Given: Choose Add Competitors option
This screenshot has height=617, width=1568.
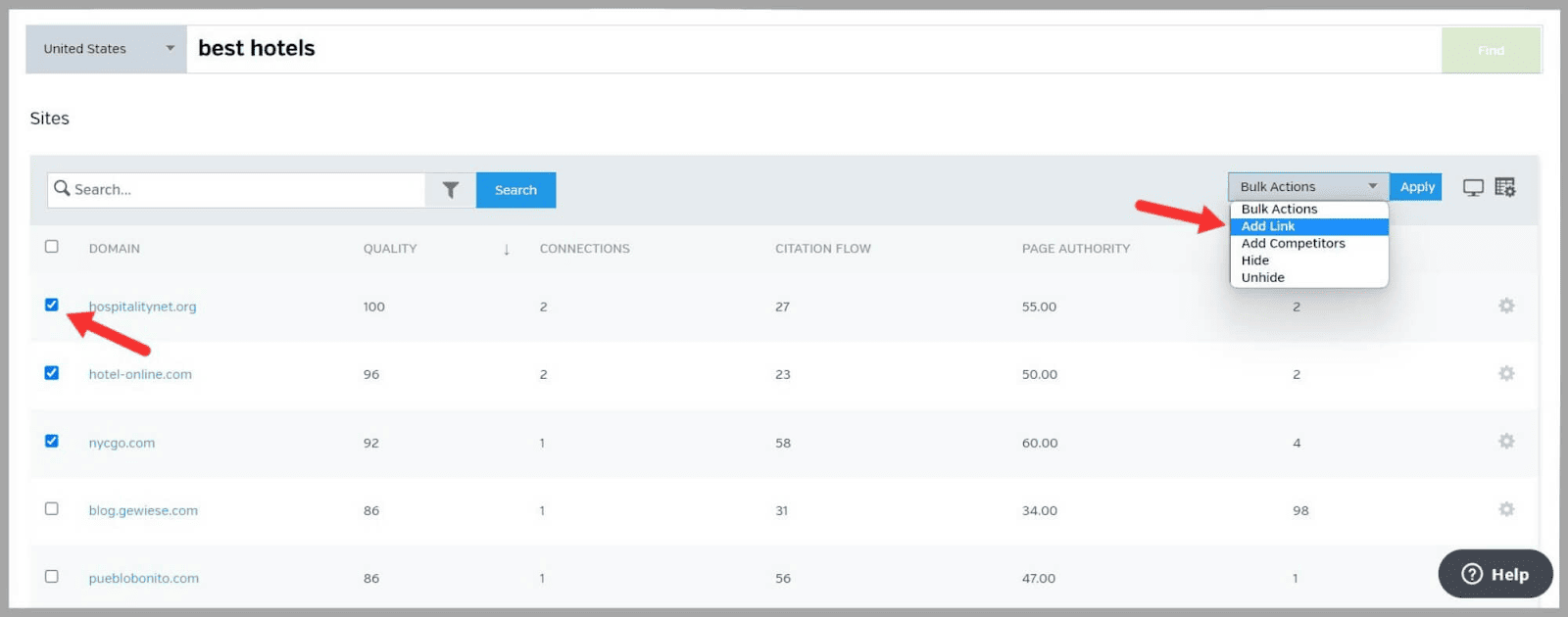Looking at the screenshot, I should pyautogui.click(x=1293, y=244).
